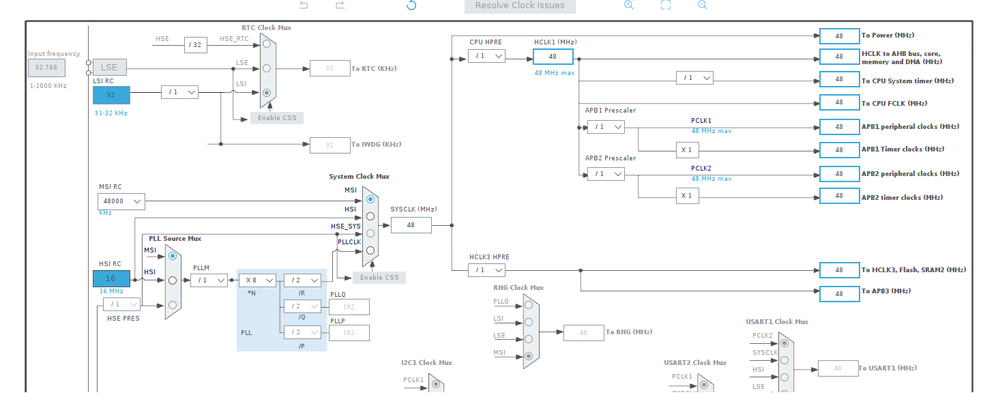Screen dimensions: 998x393
Task: Click the undo arrow icon
Action: [x=304, y=5]
